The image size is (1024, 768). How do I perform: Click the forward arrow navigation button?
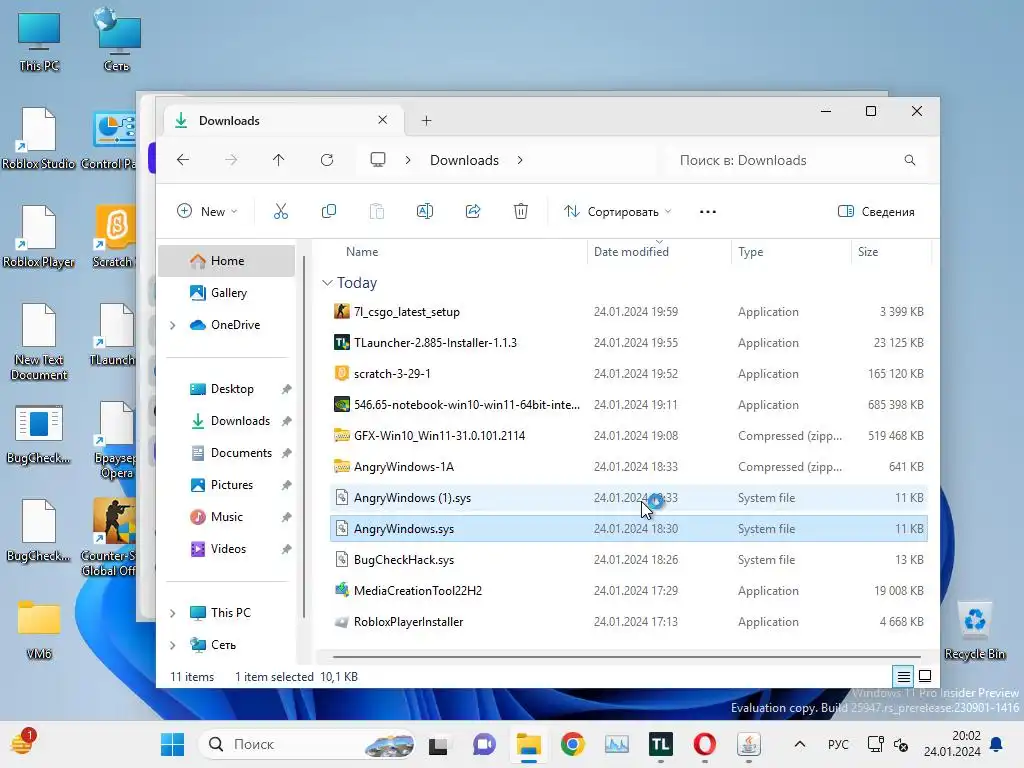[x=231, y=160]
